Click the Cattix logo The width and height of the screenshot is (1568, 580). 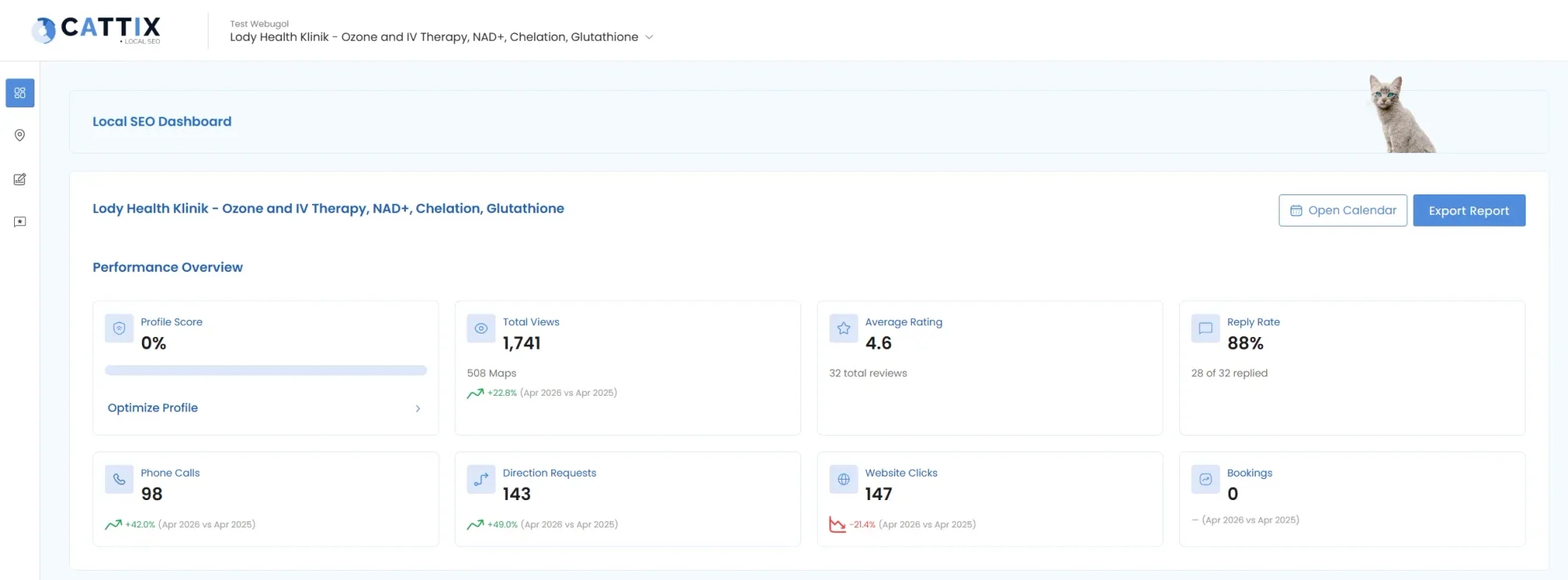tap(96, 30)
